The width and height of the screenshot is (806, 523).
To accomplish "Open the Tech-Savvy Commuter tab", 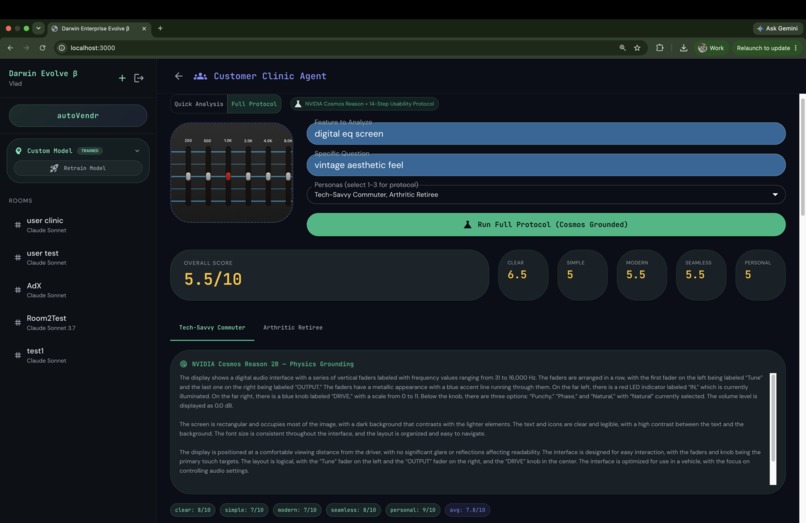I will [x=212, y=328].
